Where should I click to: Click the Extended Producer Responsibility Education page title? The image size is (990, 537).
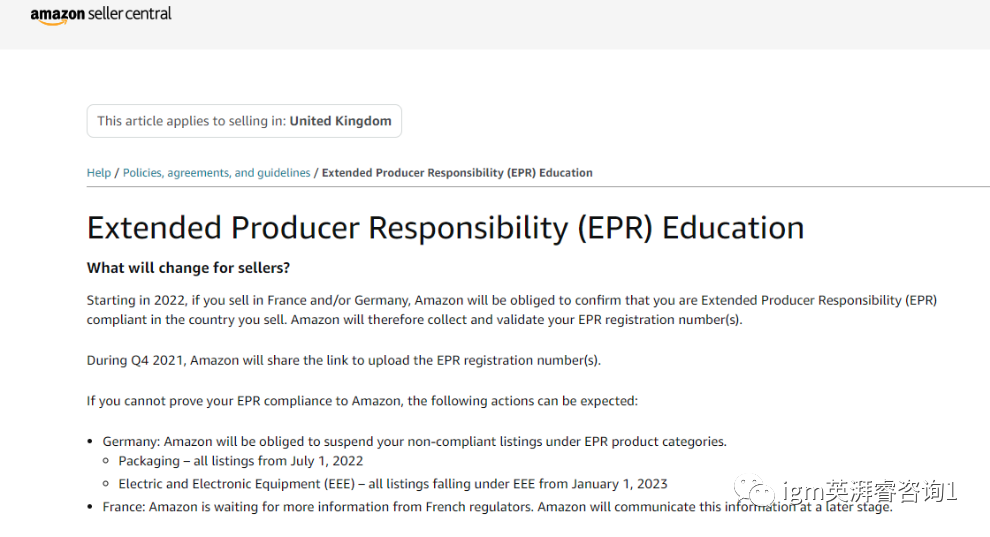[445, 228]
